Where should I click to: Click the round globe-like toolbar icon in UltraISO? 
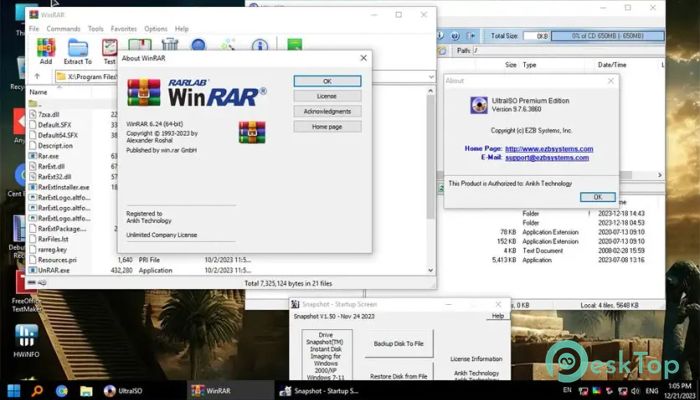click(455, 36)
